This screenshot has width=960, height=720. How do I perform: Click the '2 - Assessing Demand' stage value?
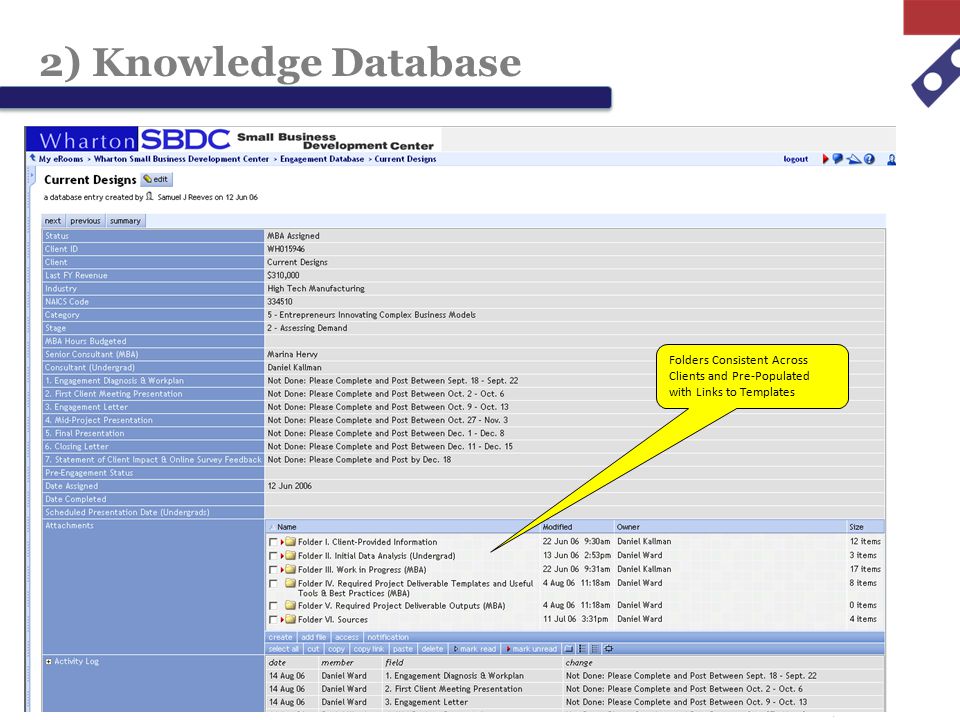[x=307, y=328]
